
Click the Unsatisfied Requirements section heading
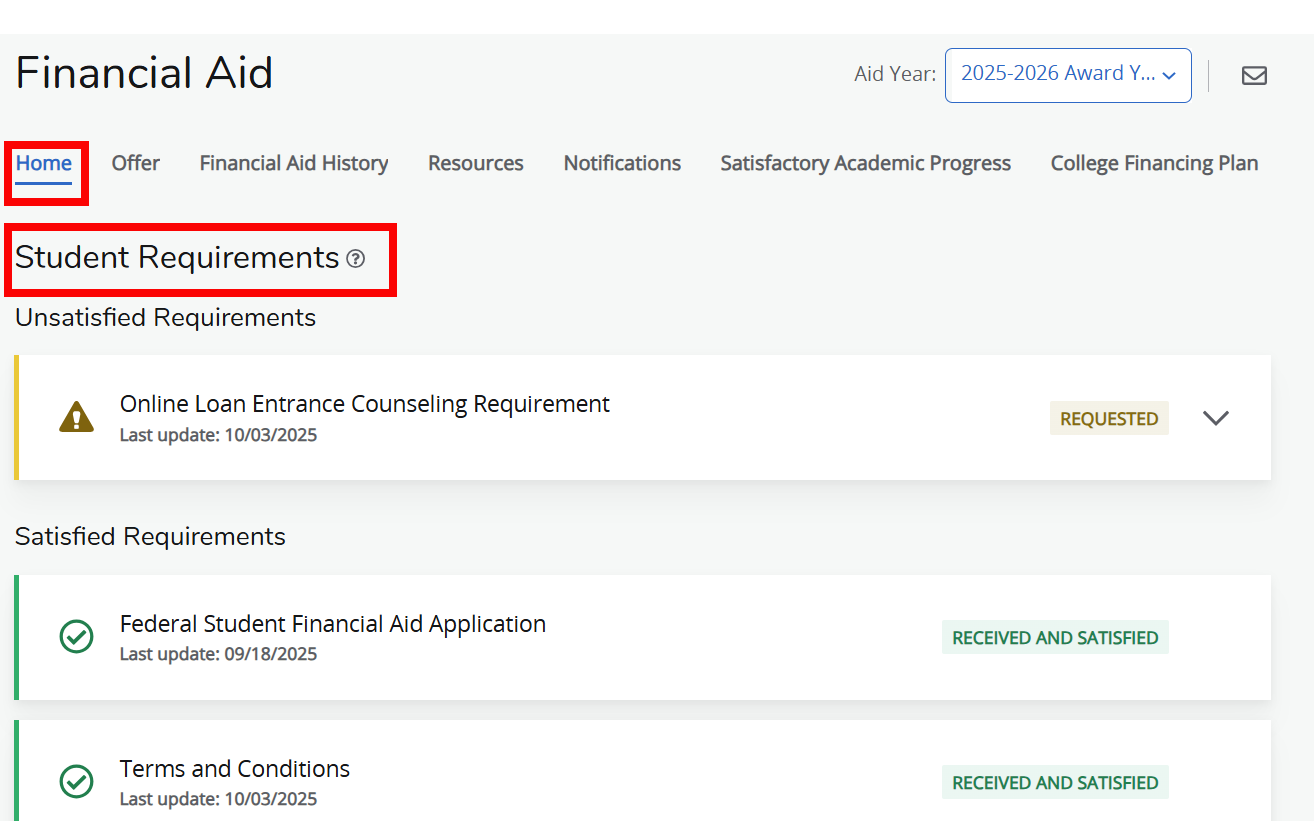pyautogui.click(x=164, y=317)
